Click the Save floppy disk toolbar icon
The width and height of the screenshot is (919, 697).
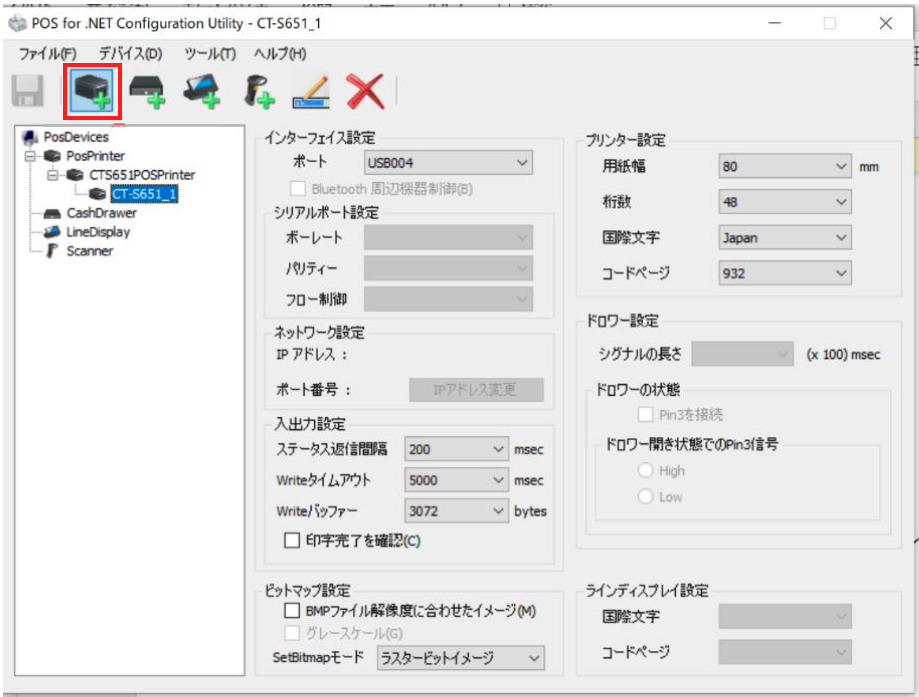click(28, 91)
